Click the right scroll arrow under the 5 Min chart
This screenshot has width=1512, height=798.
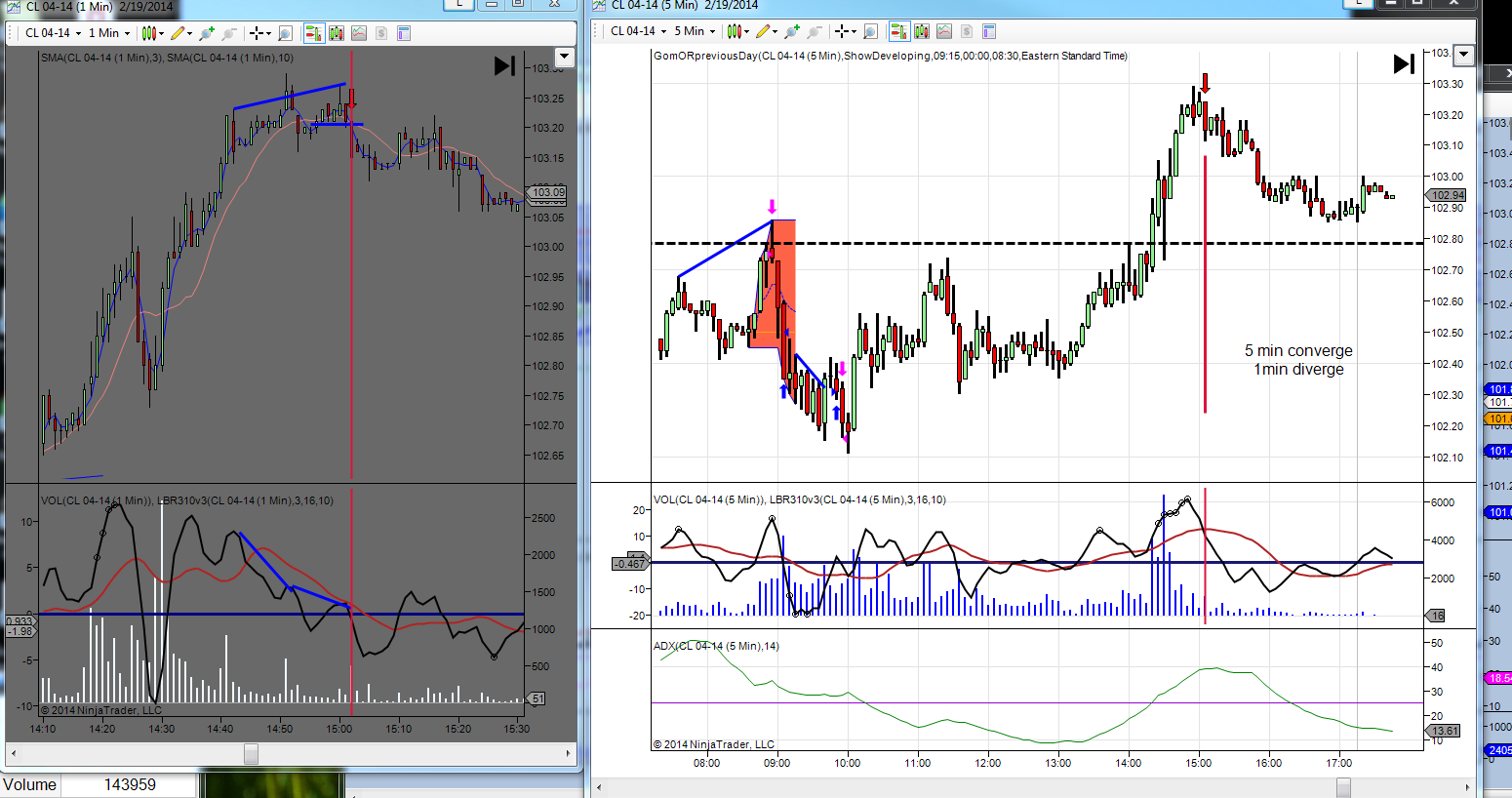click(x=1468, y=787)
